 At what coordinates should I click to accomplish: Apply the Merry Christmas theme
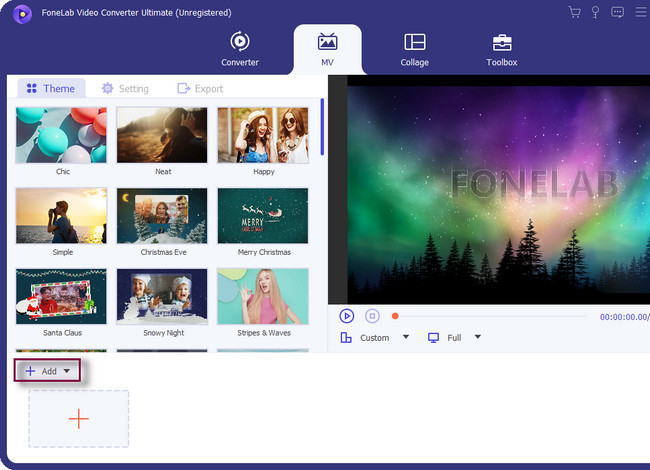pos(263,216)
